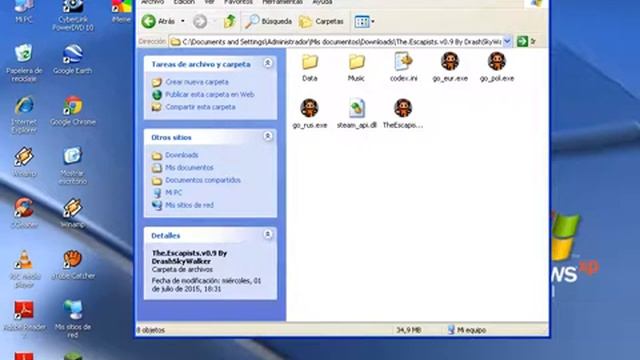The height and width of the screenshot is (360, 640).
Task: Launch Adobe Reader desktop shortcut
Action: coord(24,316)
